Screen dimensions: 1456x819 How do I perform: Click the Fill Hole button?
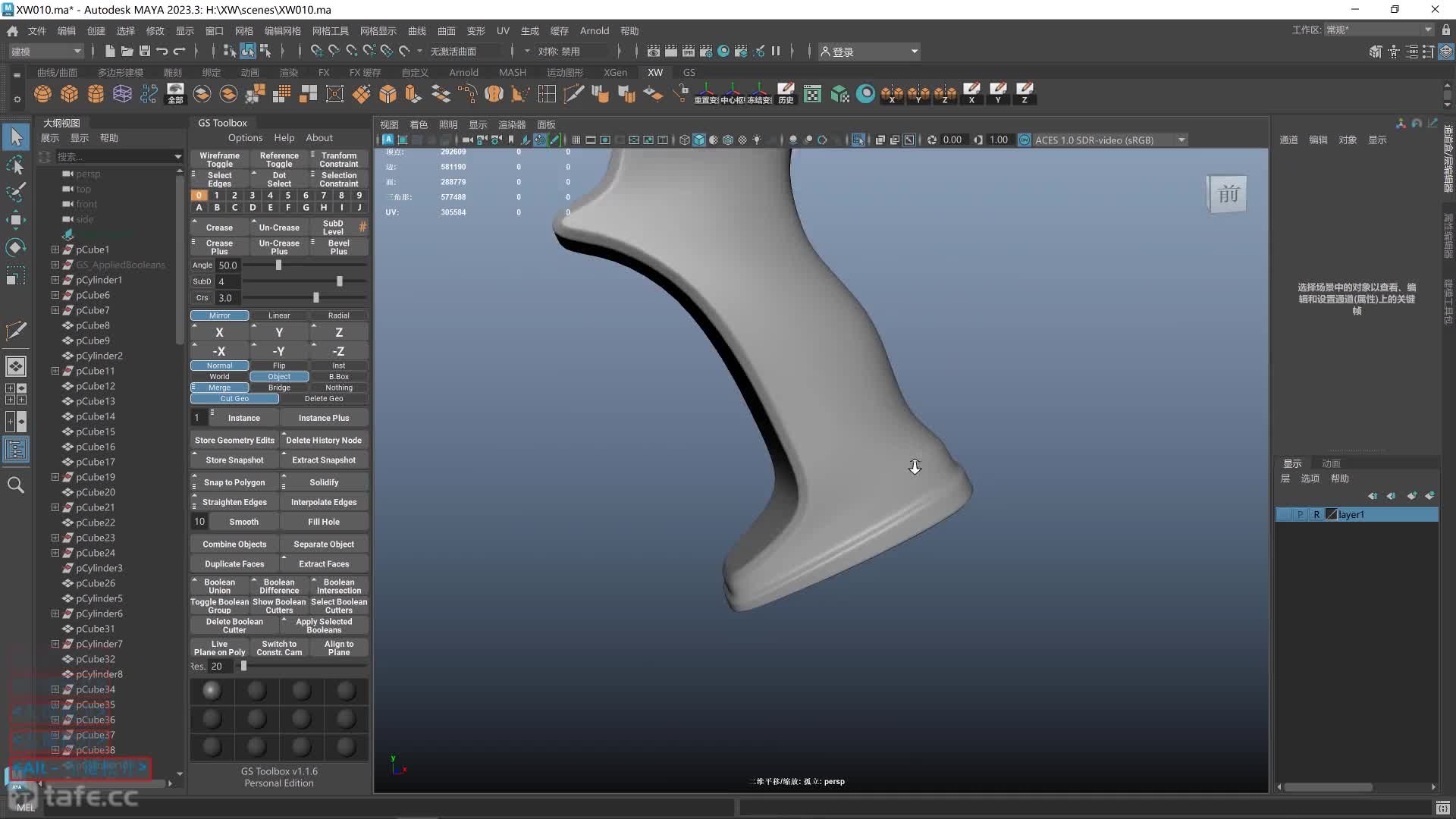[x=324, y=522]
